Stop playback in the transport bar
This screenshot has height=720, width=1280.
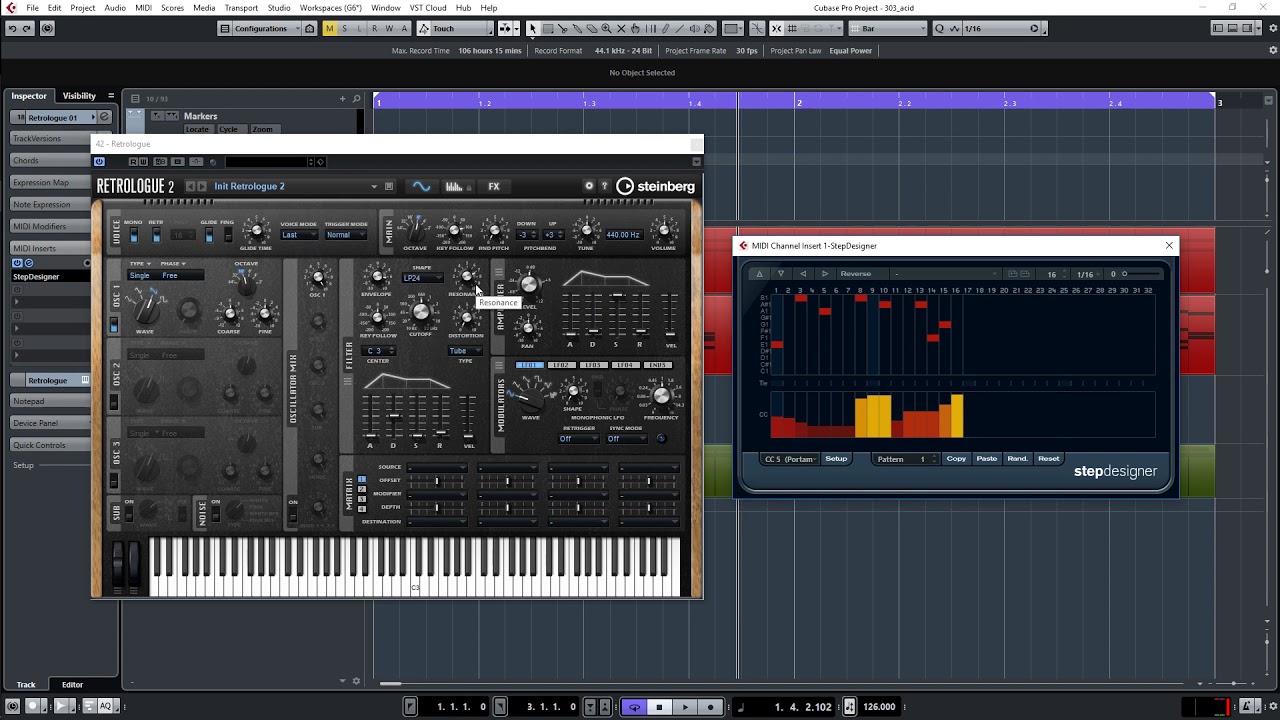pyautogui.click(x=659, y=707)
